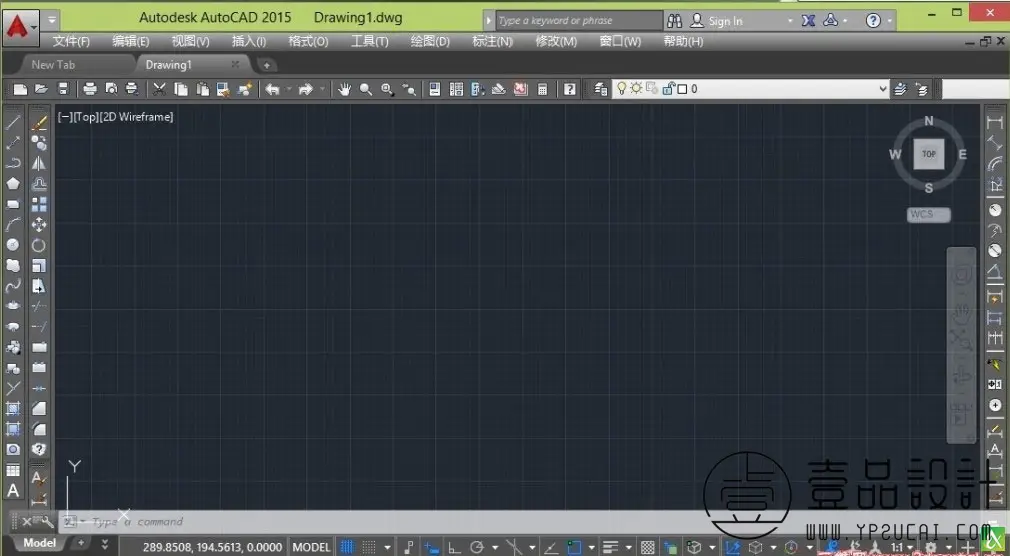Open the Quick Access Toolbar customize dropdown
The width and height of the screenshot is (1010, 556).
pyautogui.click(x=52, y=20)
